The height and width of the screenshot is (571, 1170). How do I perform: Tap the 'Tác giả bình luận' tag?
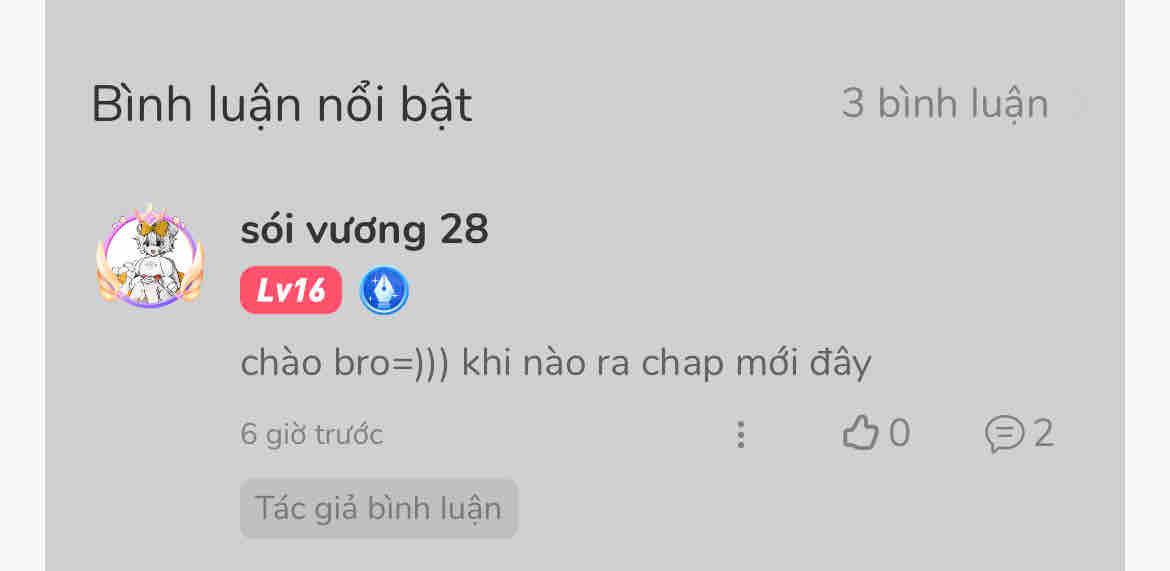click(x=378, y=508)
